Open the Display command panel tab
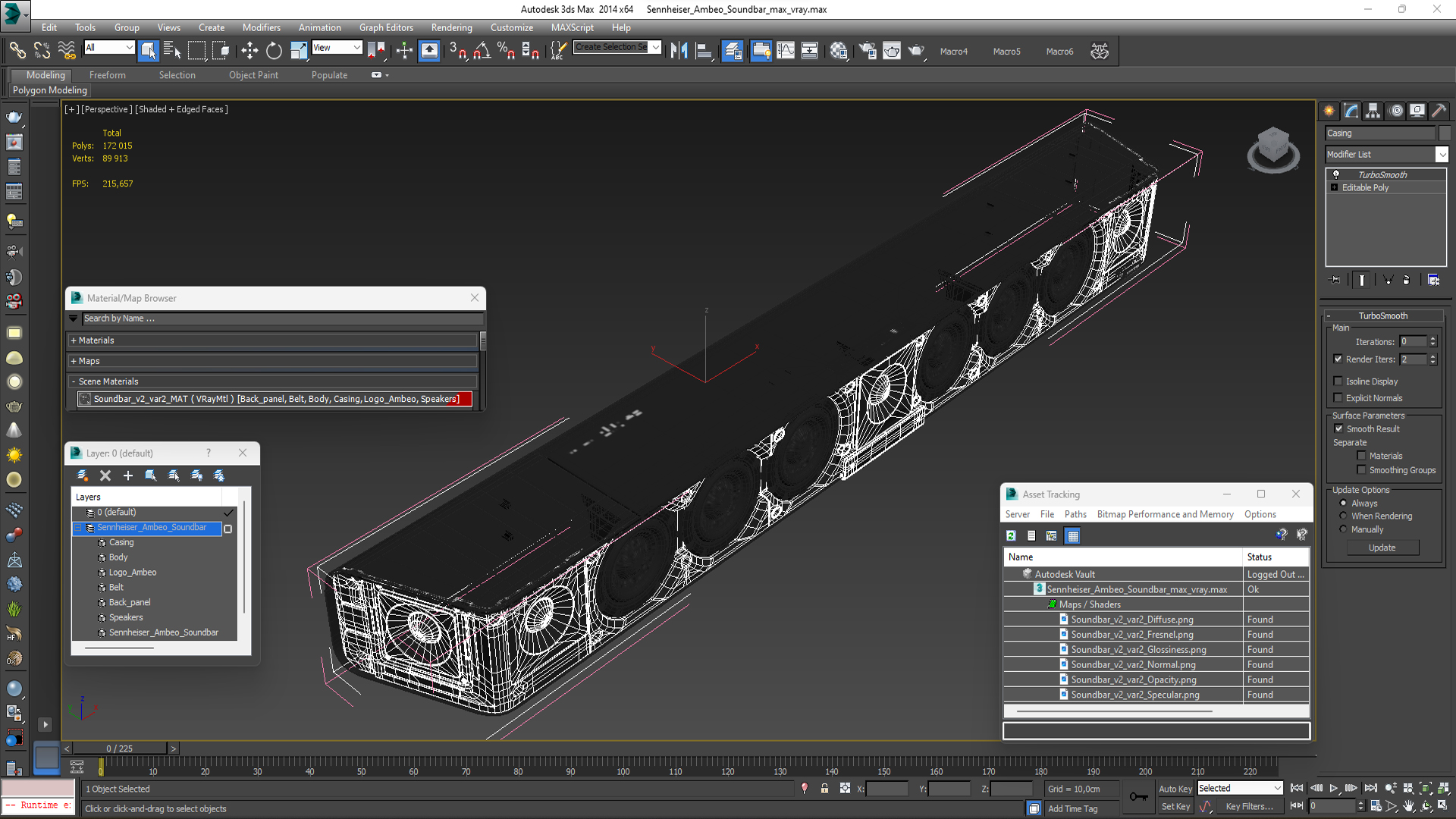This screenshot has height=819, width=1456. pos(1417,111)
